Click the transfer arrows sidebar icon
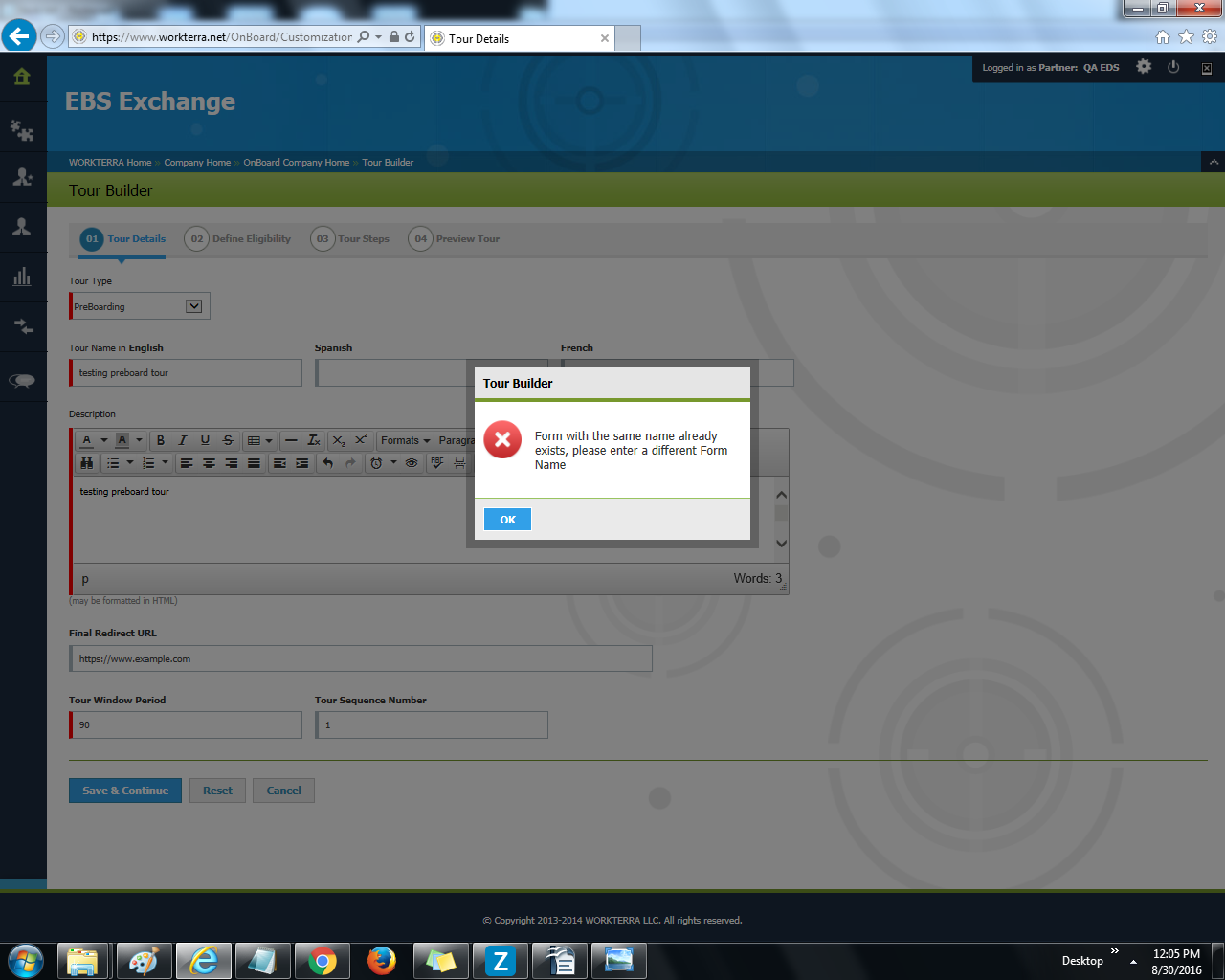Image resolution: width=1225 pixels, height=980 pixels. click(x=23, y=326)
